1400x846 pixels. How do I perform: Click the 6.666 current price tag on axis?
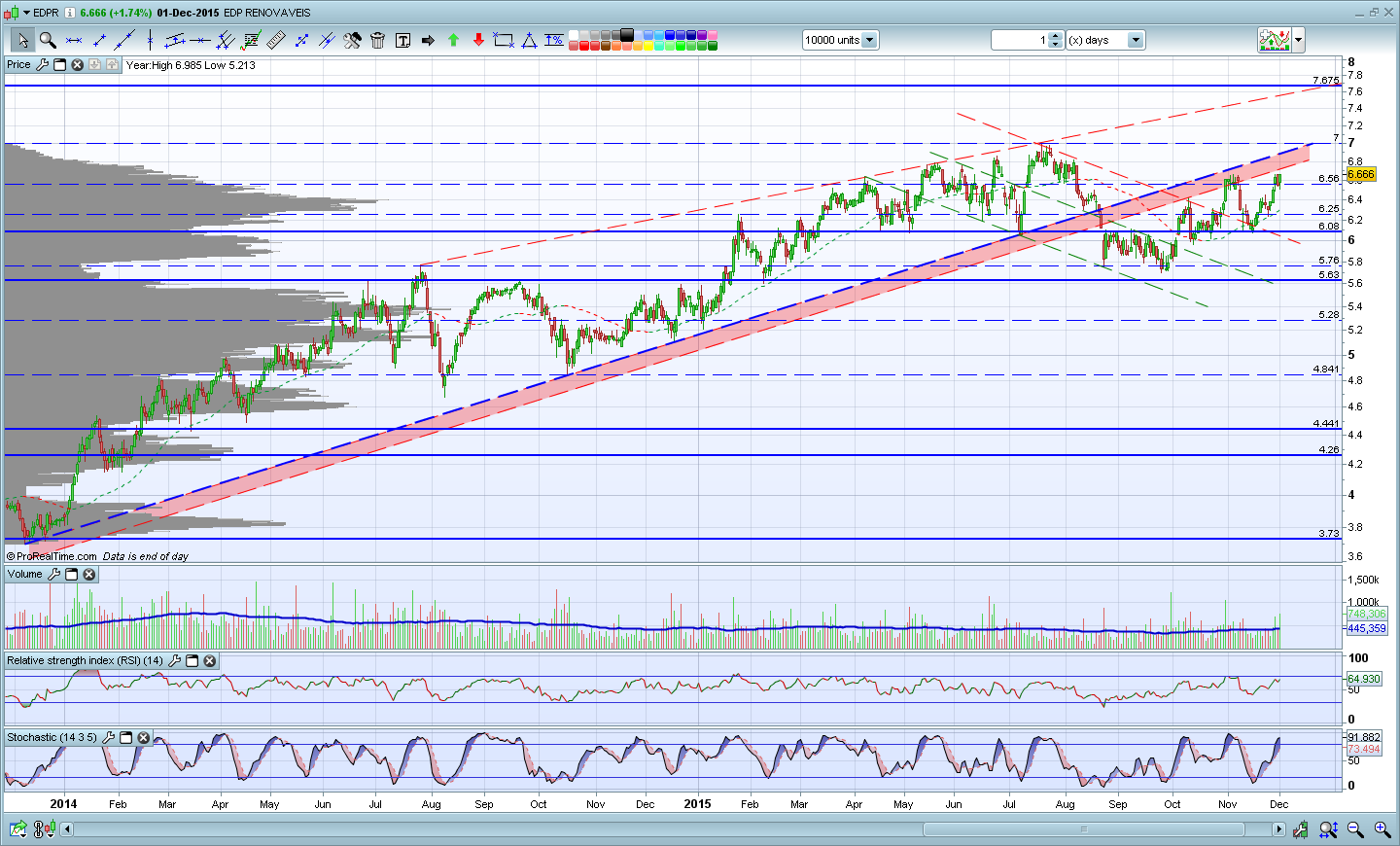click(1360, 175)
